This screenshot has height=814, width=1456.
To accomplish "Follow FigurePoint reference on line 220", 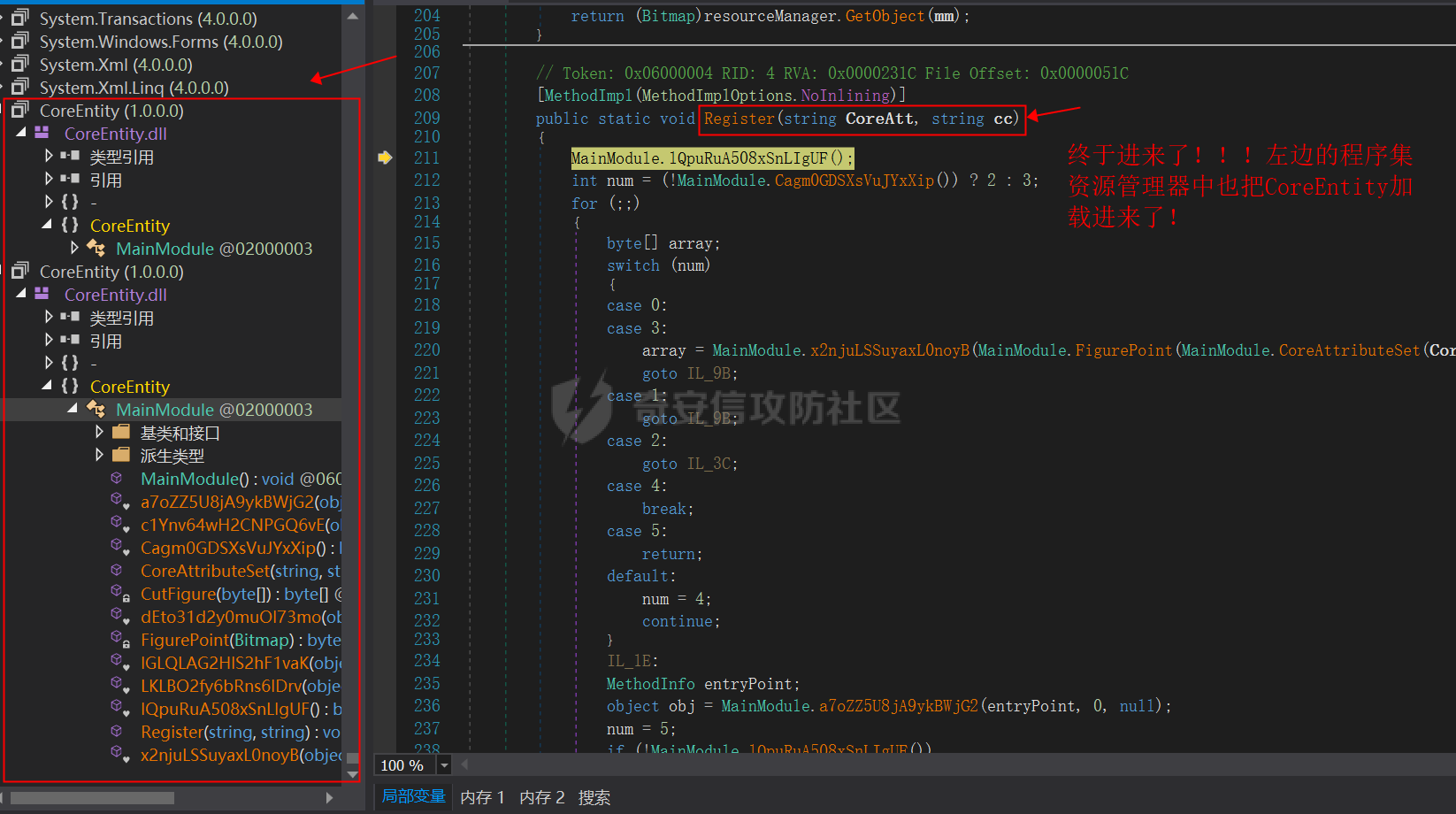I will click(1123, 350).
